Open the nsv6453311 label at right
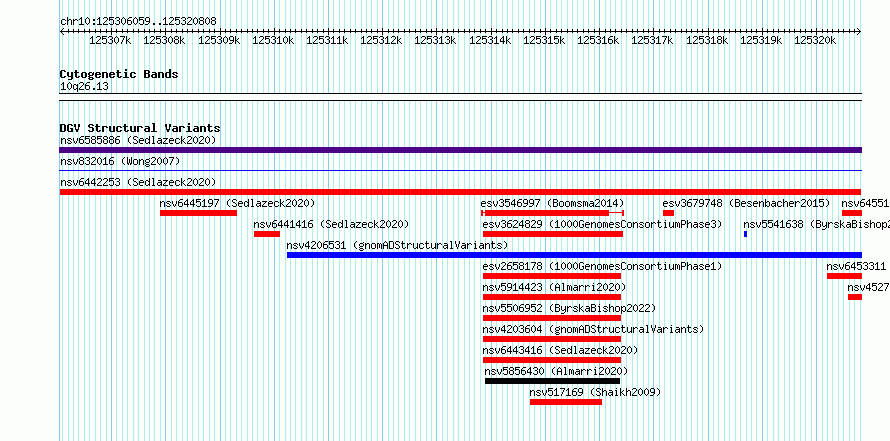 [x=856, y=266]
